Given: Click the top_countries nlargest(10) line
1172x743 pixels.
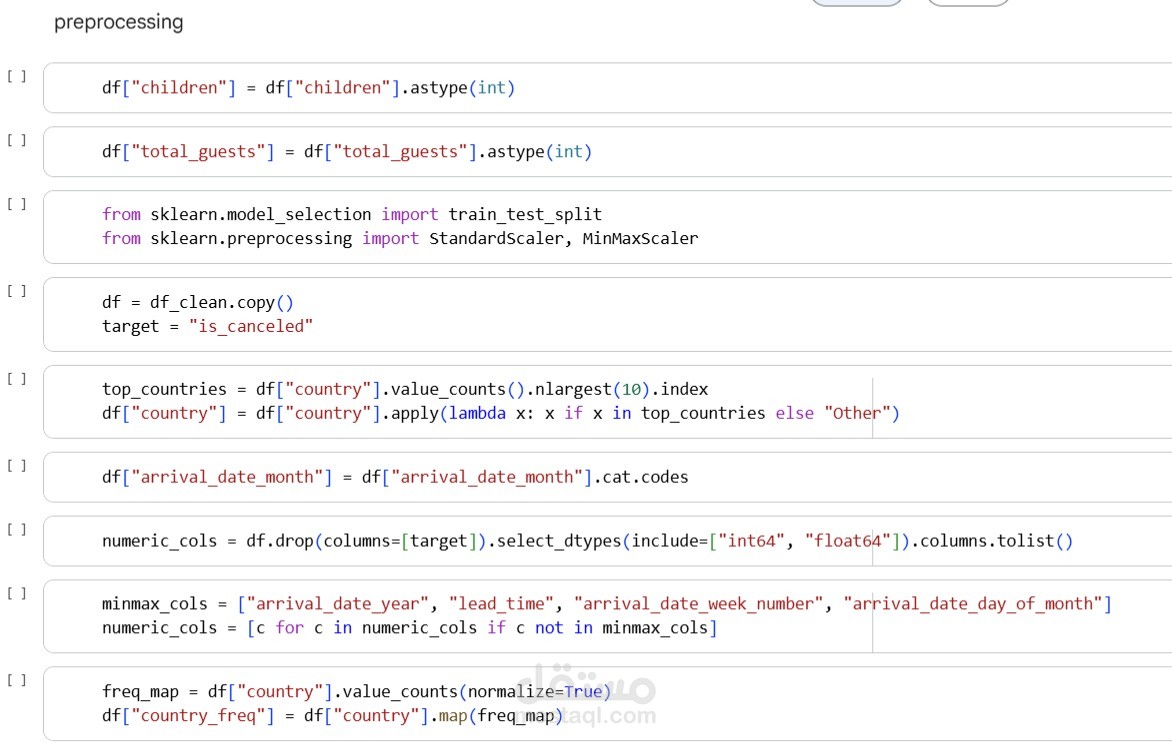Looking at the screenshot, I should click(404, 389).
